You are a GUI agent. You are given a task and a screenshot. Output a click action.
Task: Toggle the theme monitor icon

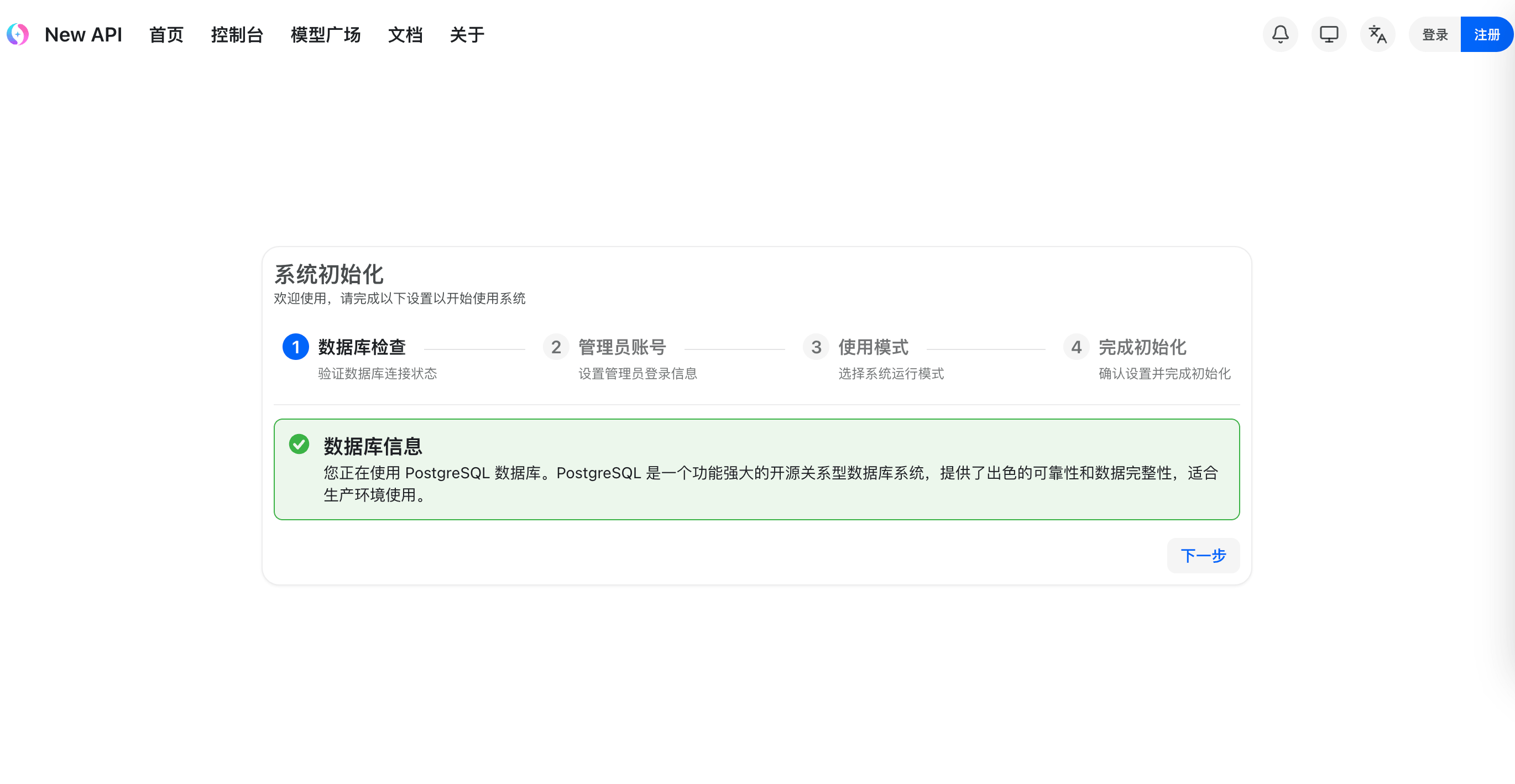coord(1329,34)
